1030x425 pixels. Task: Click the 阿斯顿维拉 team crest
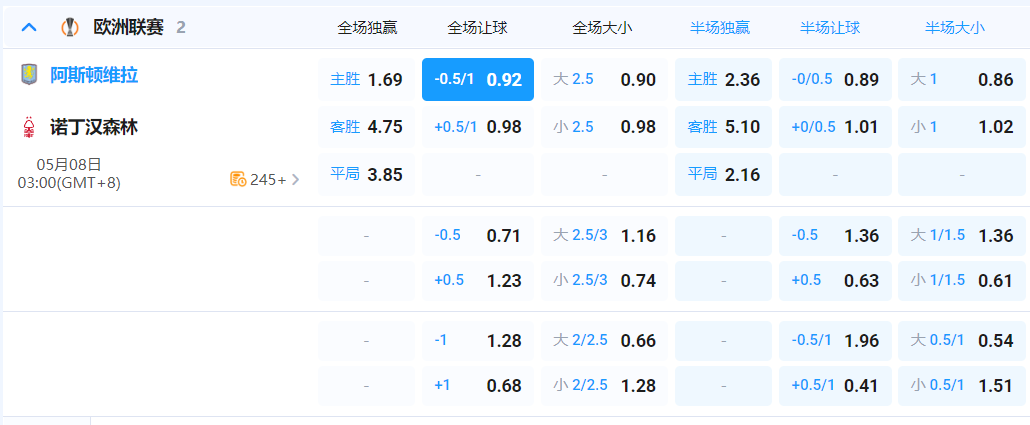29,74
